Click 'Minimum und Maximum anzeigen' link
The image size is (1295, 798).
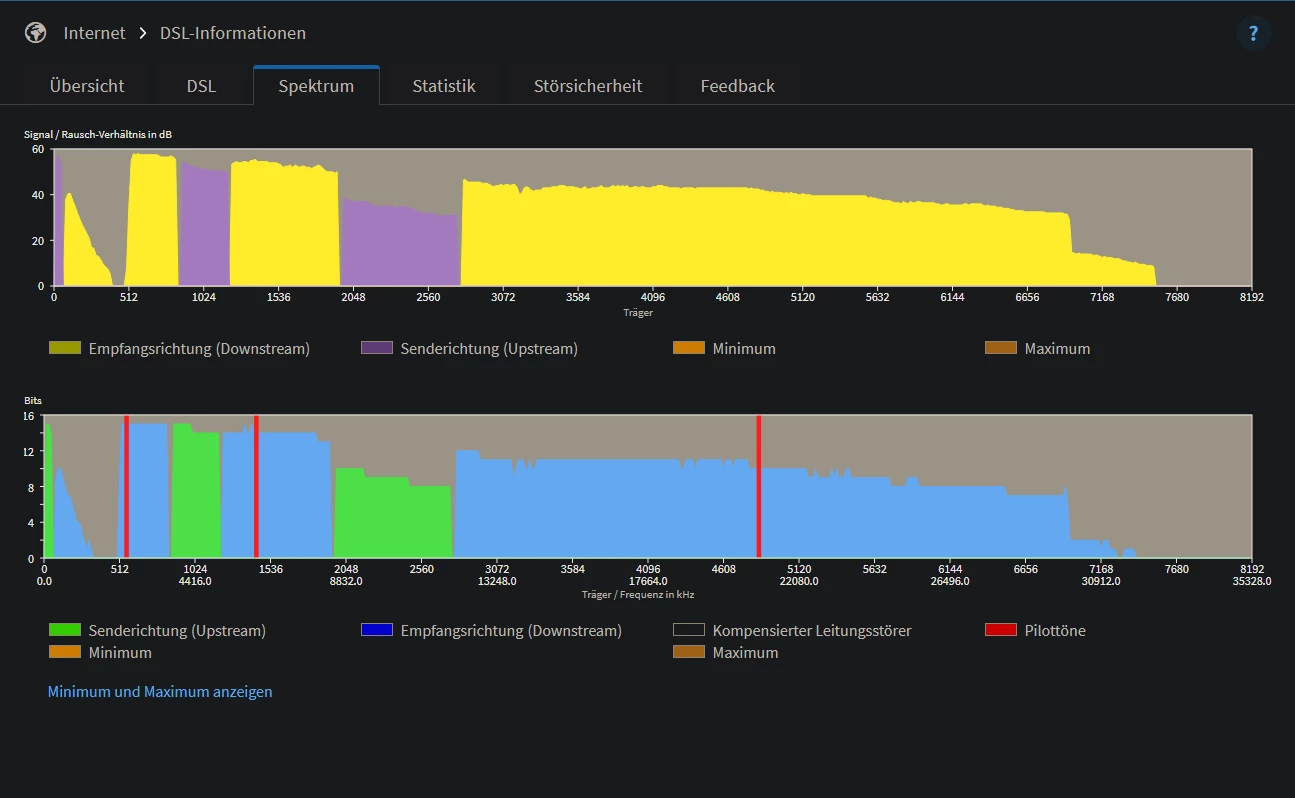coord(160,691)
